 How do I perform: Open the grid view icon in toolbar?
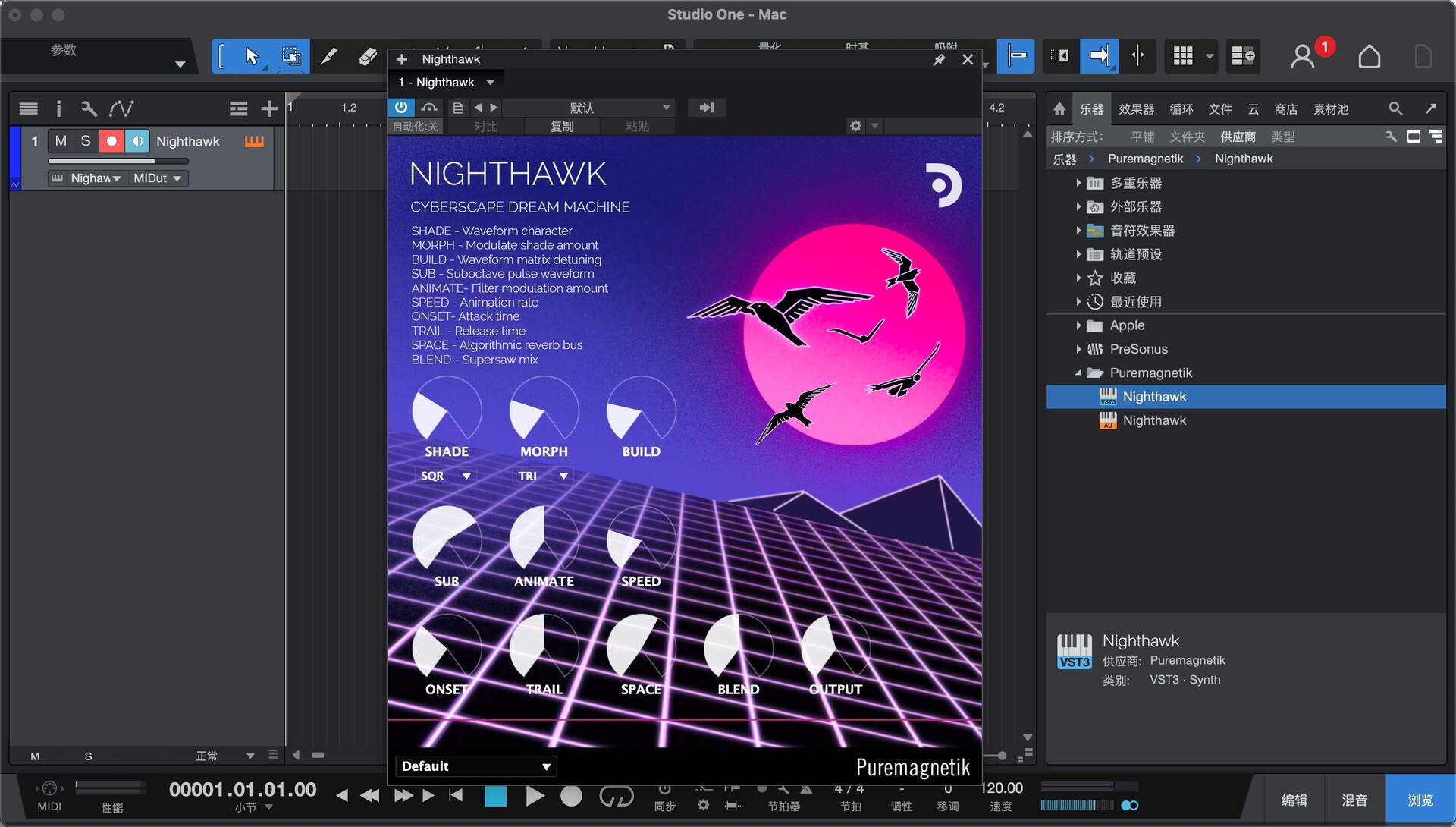1183,55
